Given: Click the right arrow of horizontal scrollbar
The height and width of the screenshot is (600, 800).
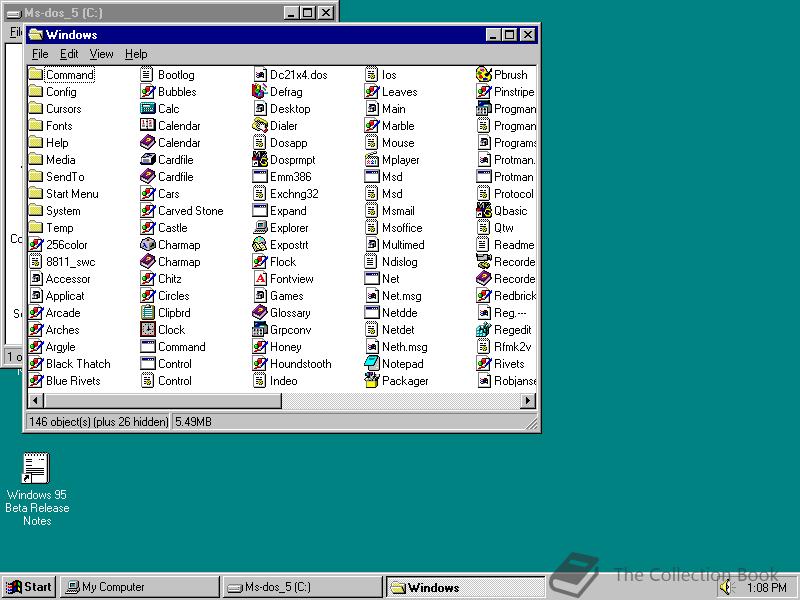Looking at the screenshot, I should pos(528,401).
